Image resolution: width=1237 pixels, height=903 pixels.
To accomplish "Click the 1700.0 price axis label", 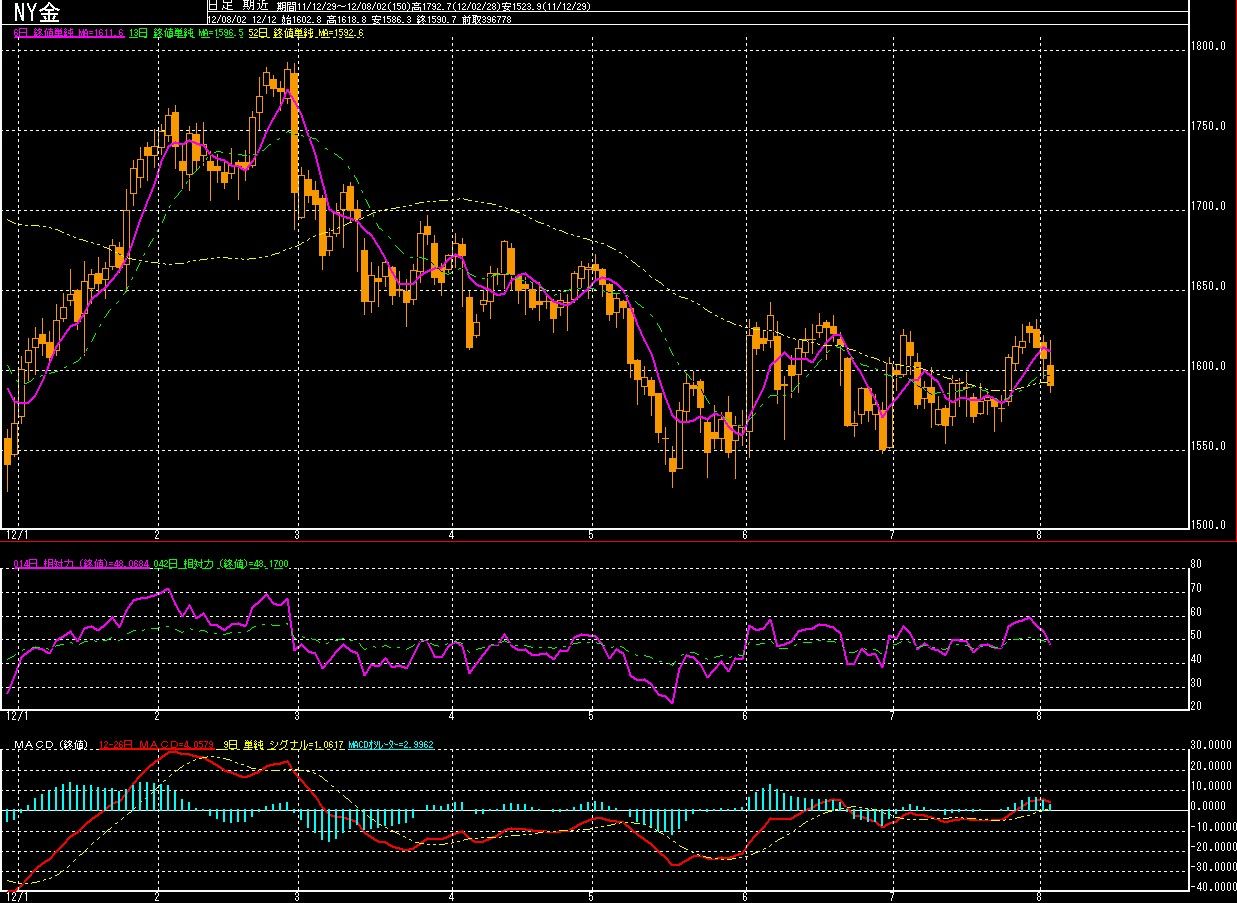I will pos(1208,206).
